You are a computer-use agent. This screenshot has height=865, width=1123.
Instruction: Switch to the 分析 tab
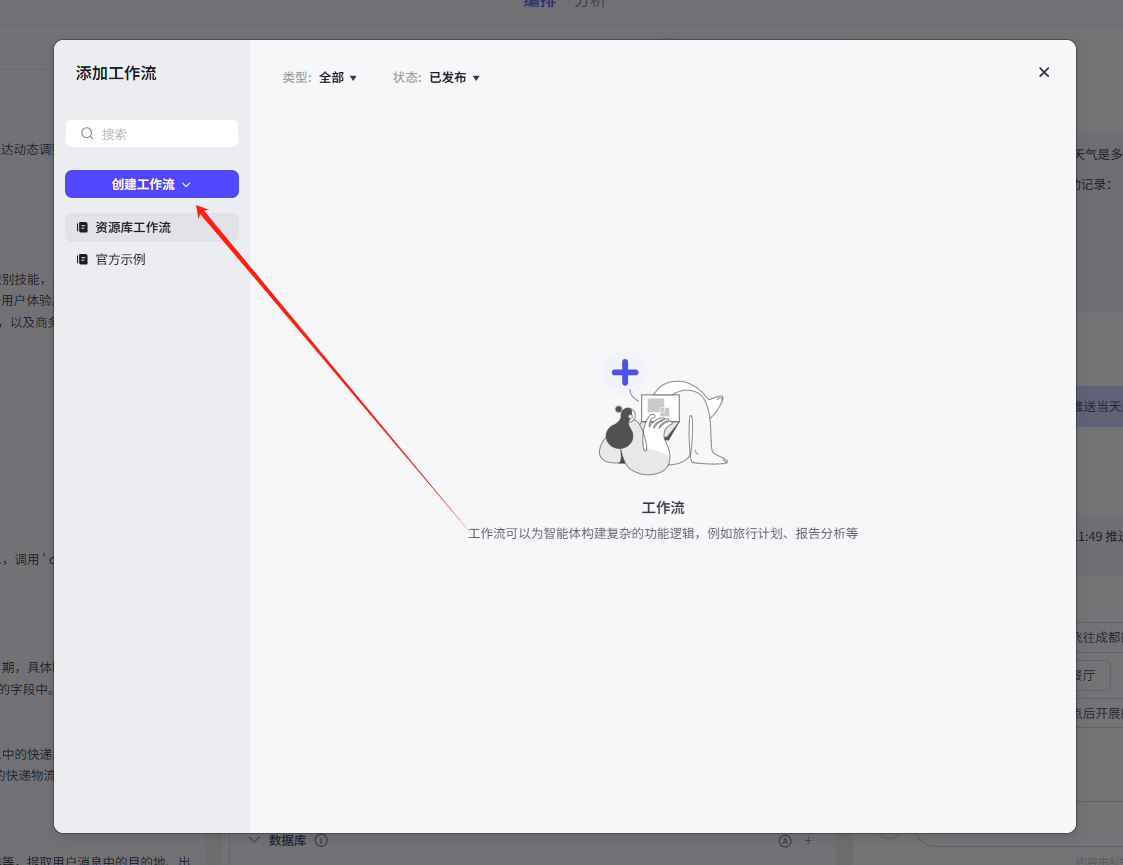589,4
